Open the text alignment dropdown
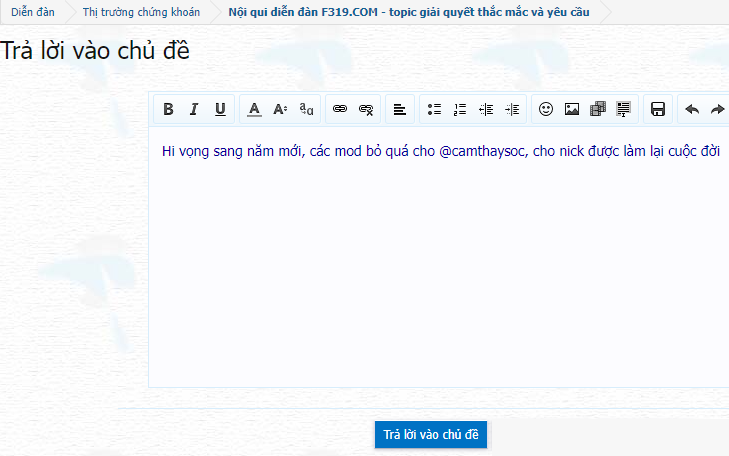This screenshot has width=729, height=456. tap(399, 109)
